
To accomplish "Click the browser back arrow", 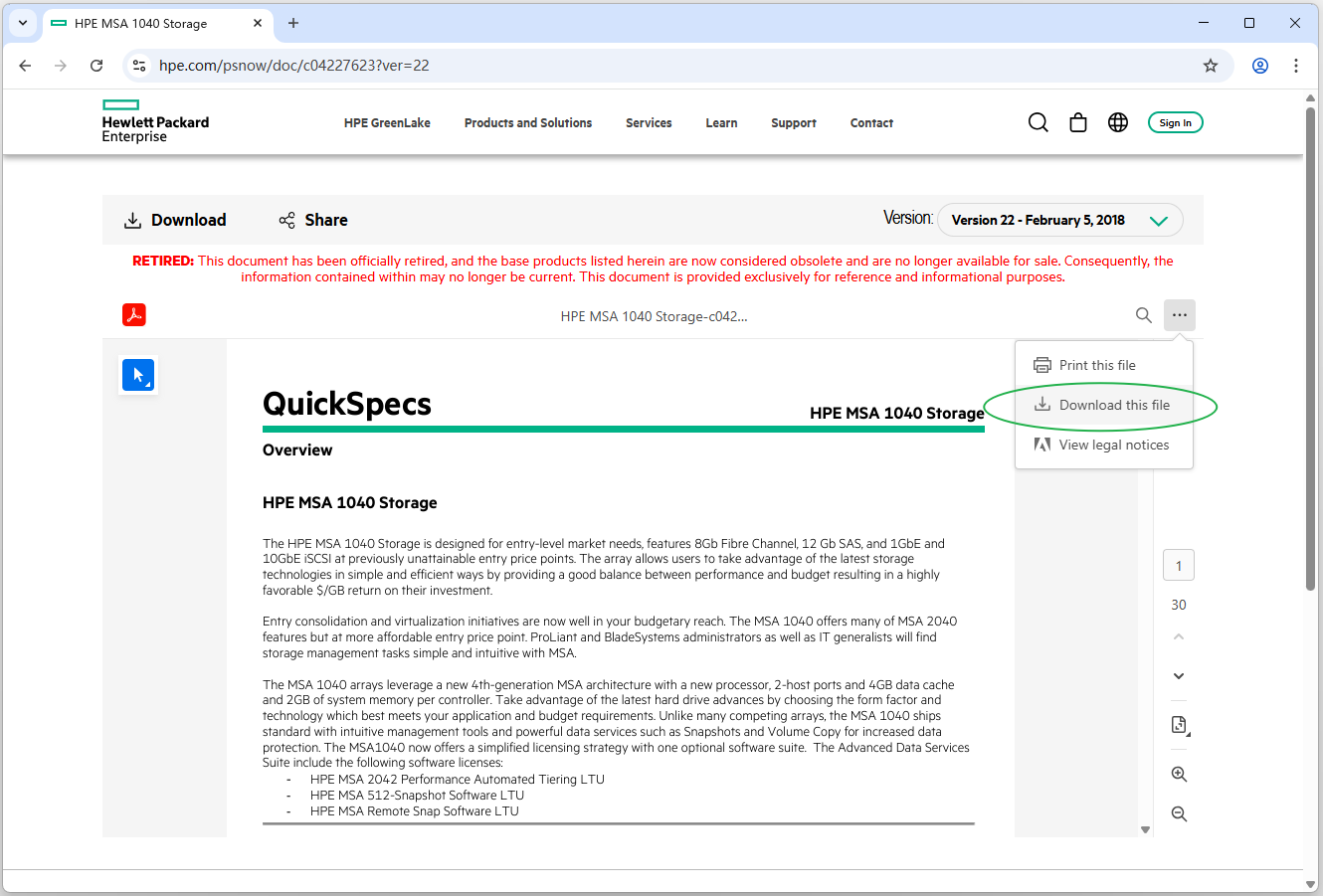I will point(25,66).
